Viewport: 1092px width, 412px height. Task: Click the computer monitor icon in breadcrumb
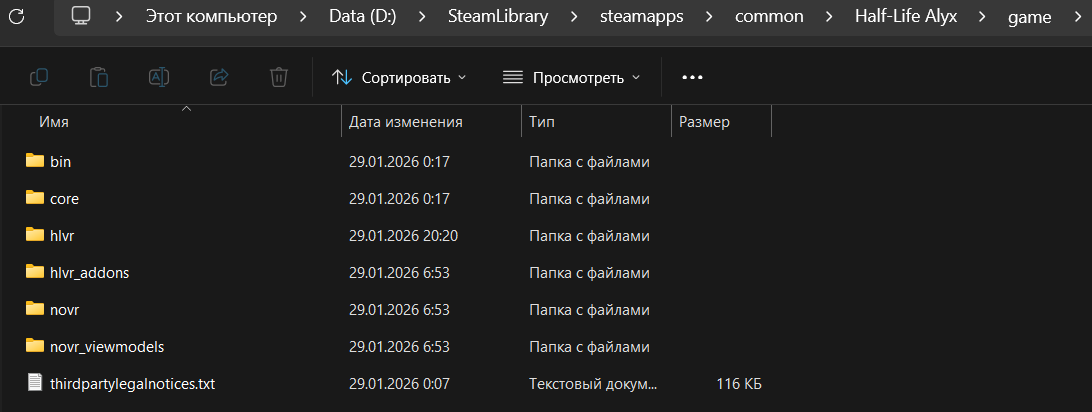81,16
